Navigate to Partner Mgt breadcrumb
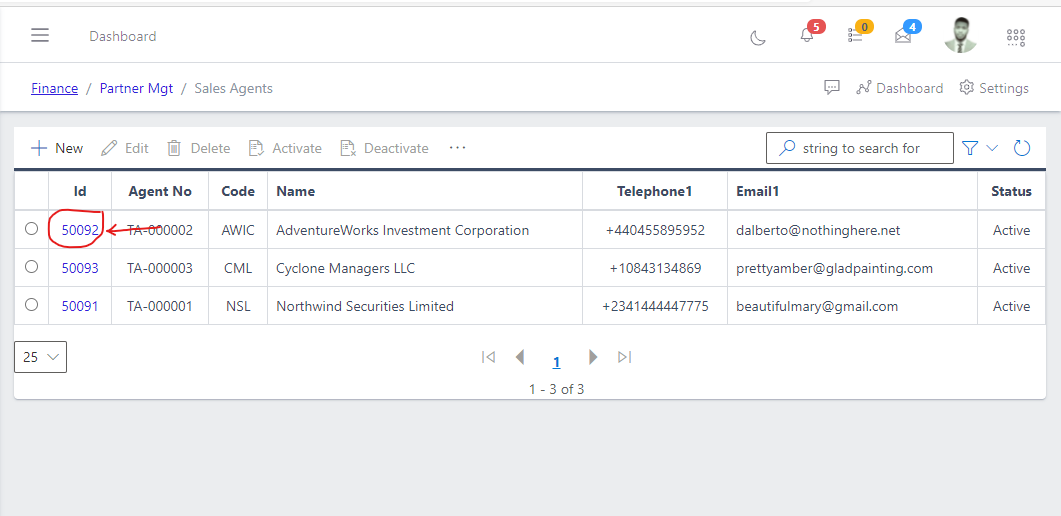This screenshot has width=1061, height=516. tap(136, 88)
